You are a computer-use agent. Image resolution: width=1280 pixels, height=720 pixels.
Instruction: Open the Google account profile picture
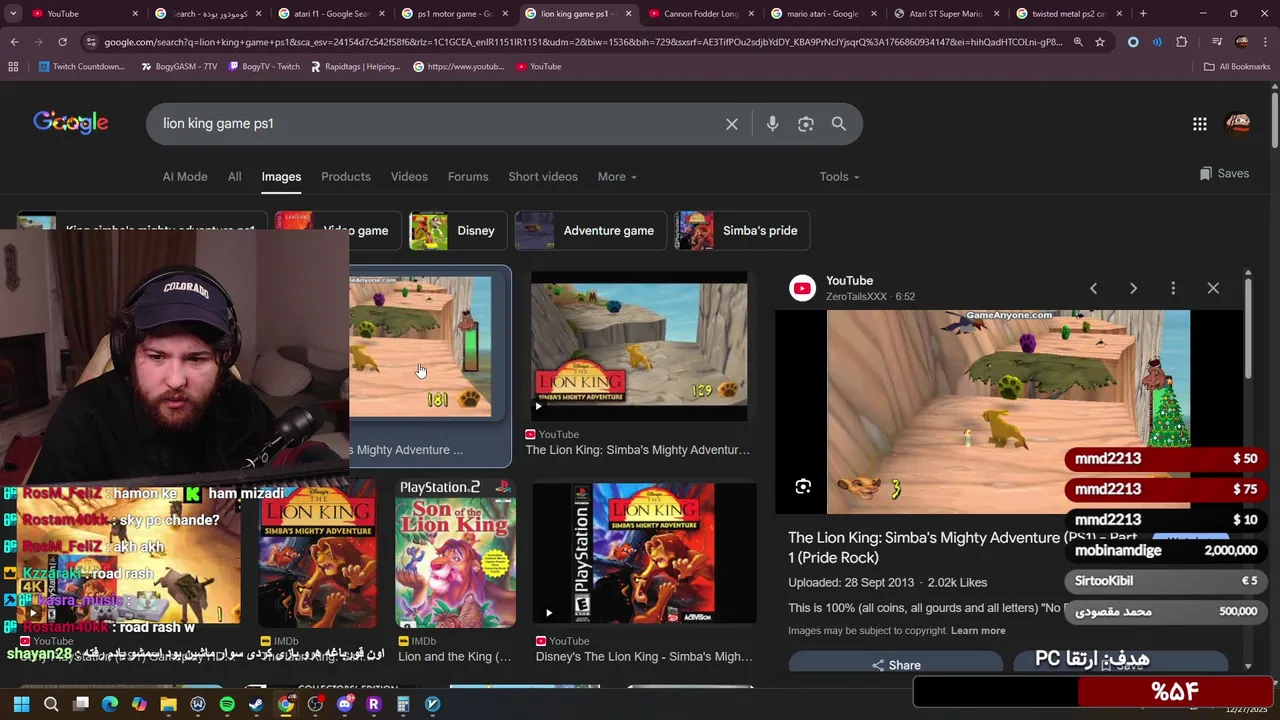pyautogui.click(x=1238, y=124)
